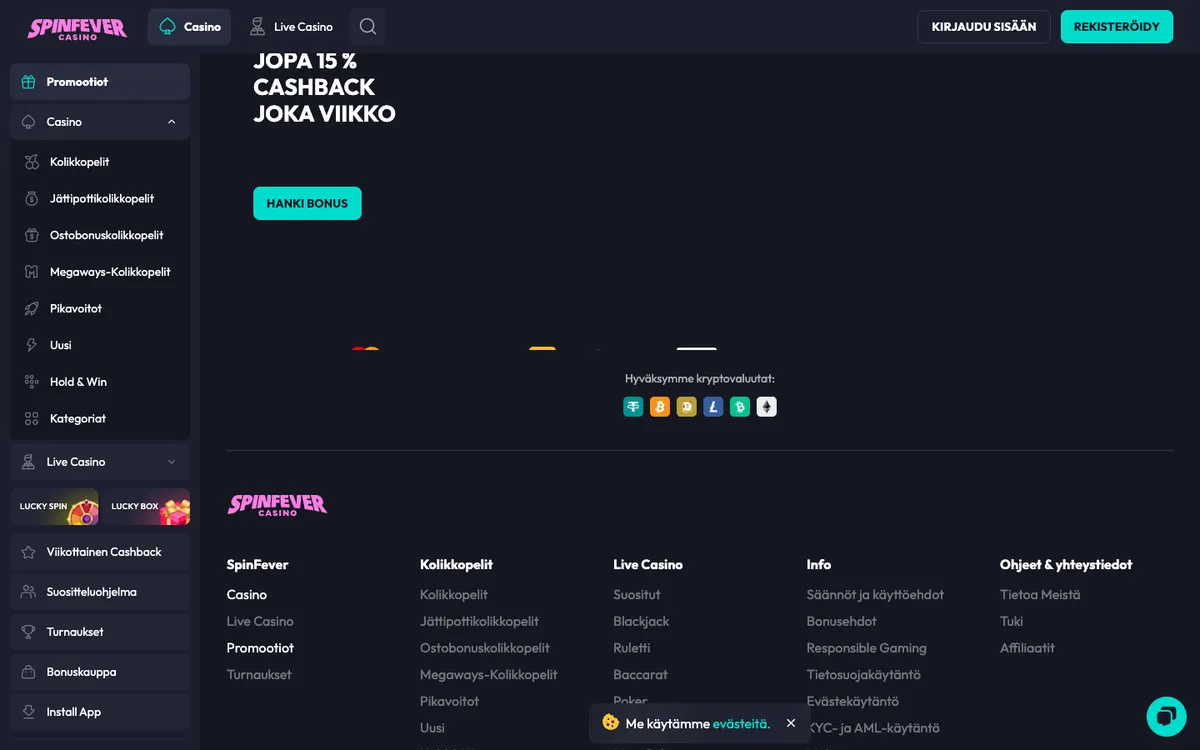Click the Tether crypto icon
Viewport: 1200px width, 750px height.
[633, 407]
